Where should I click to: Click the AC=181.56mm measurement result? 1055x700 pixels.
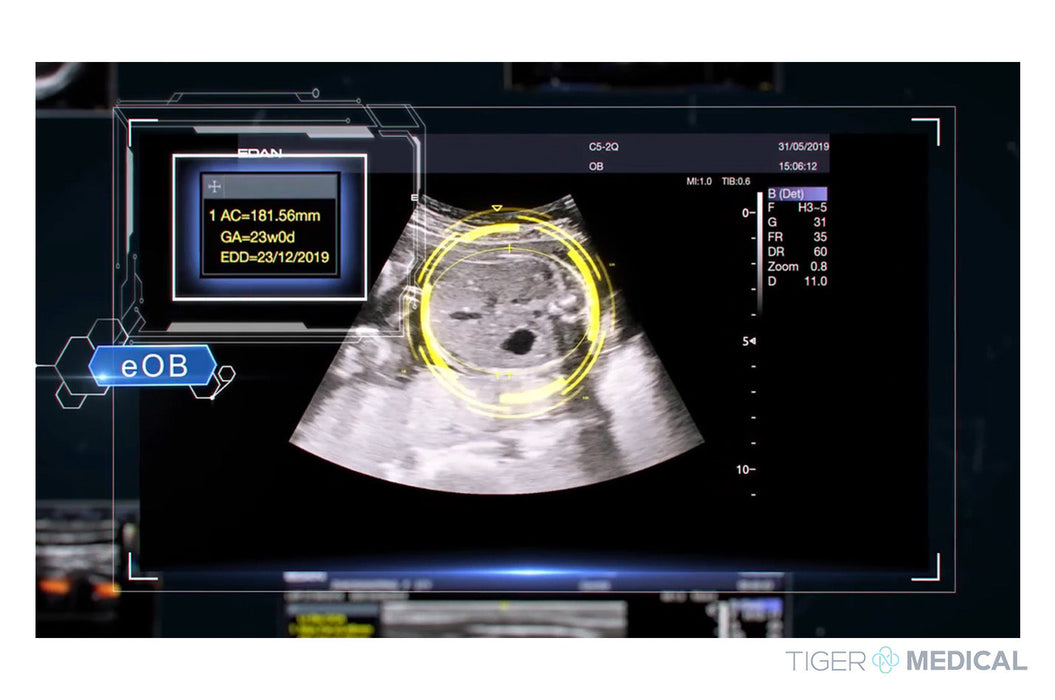pyautogui.click(x=264, y=216)
